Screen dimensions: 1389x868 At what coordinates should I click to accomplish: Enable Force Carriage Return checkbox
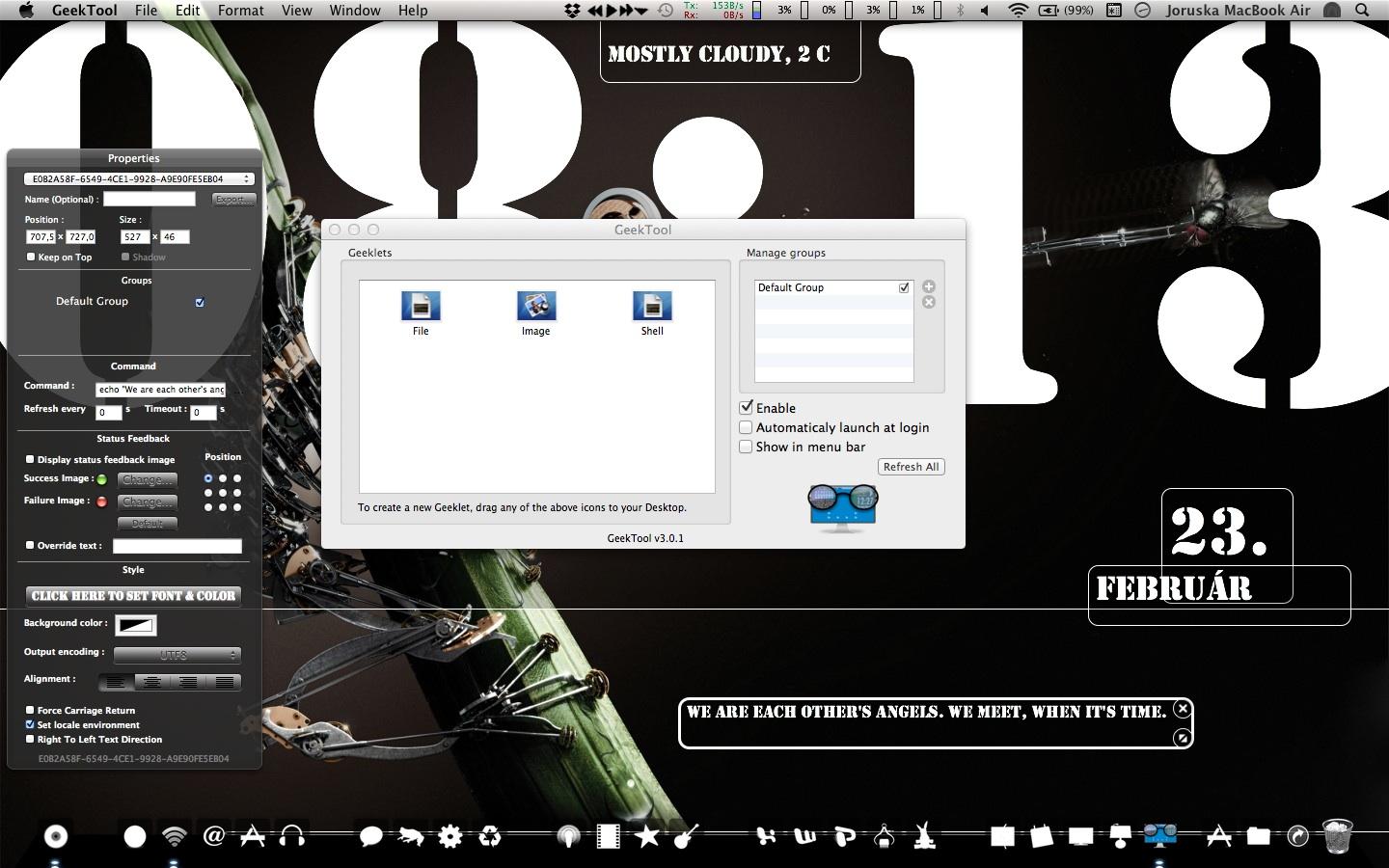pyautogui.click(x=30, y=710)
